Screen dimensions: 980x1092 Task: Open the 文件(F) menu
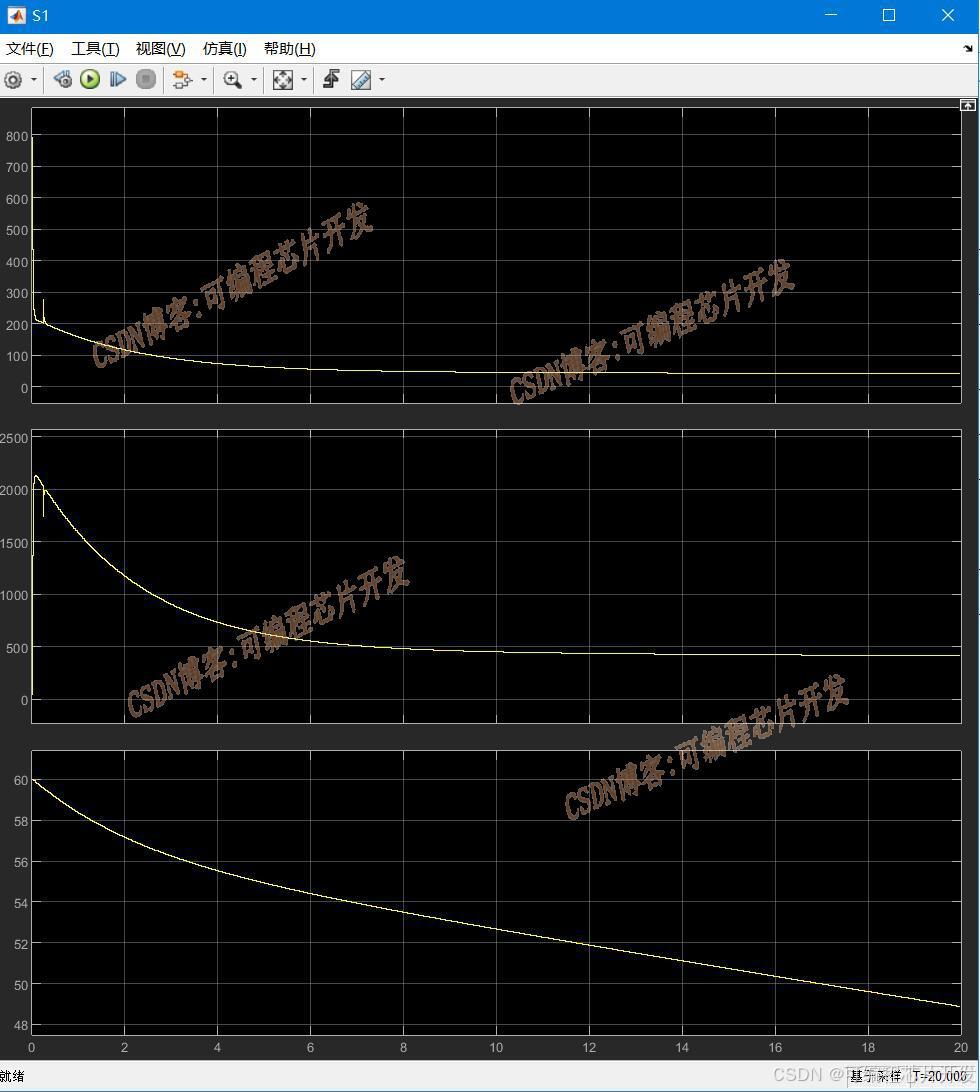(30, 49)
